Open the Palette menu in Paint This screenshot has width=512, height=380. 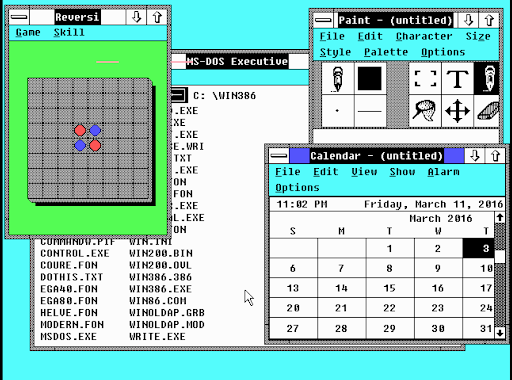(x=386, y=52)
